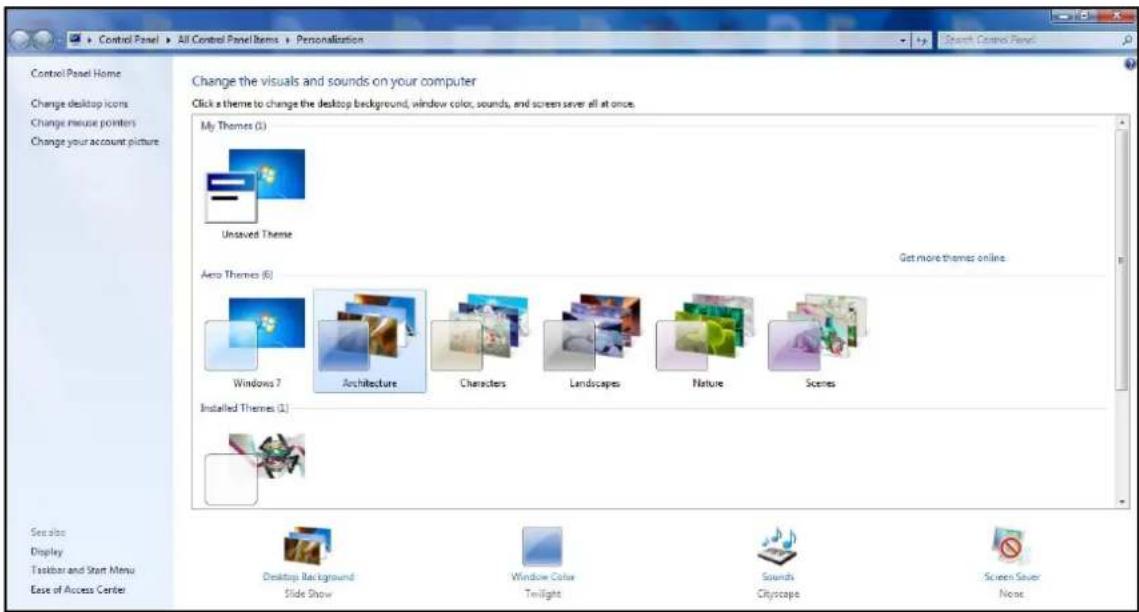Open the Sounds Cityscape icon
The width and height of the screenshot is (1139, 612).
[777, 546]
